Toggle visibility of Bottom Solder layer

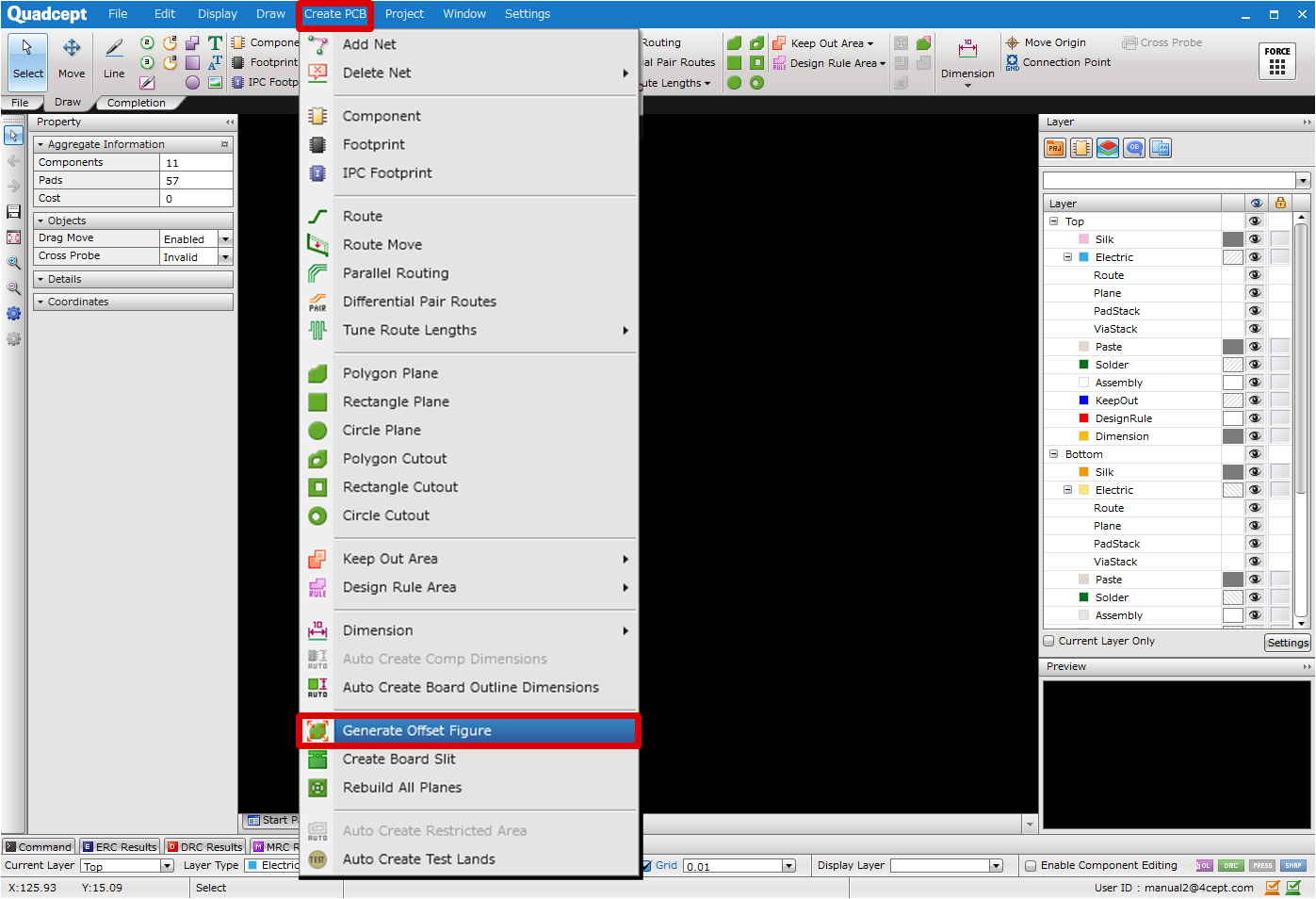point(1255,597)
